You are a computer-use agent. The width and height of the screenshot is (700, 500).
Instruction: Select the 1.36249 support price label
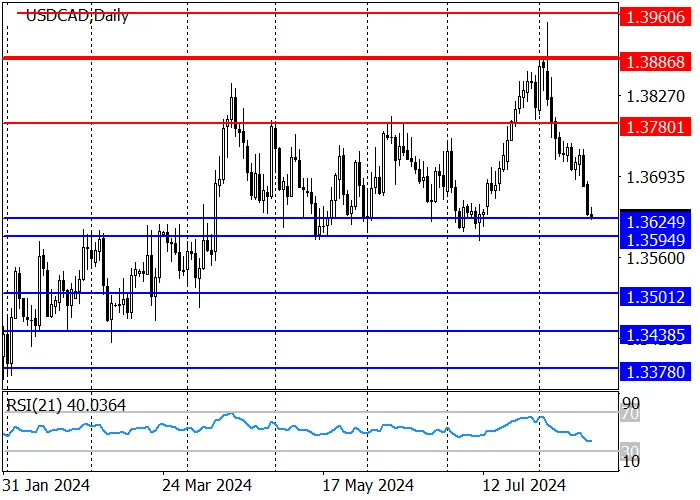coord(655,221)
